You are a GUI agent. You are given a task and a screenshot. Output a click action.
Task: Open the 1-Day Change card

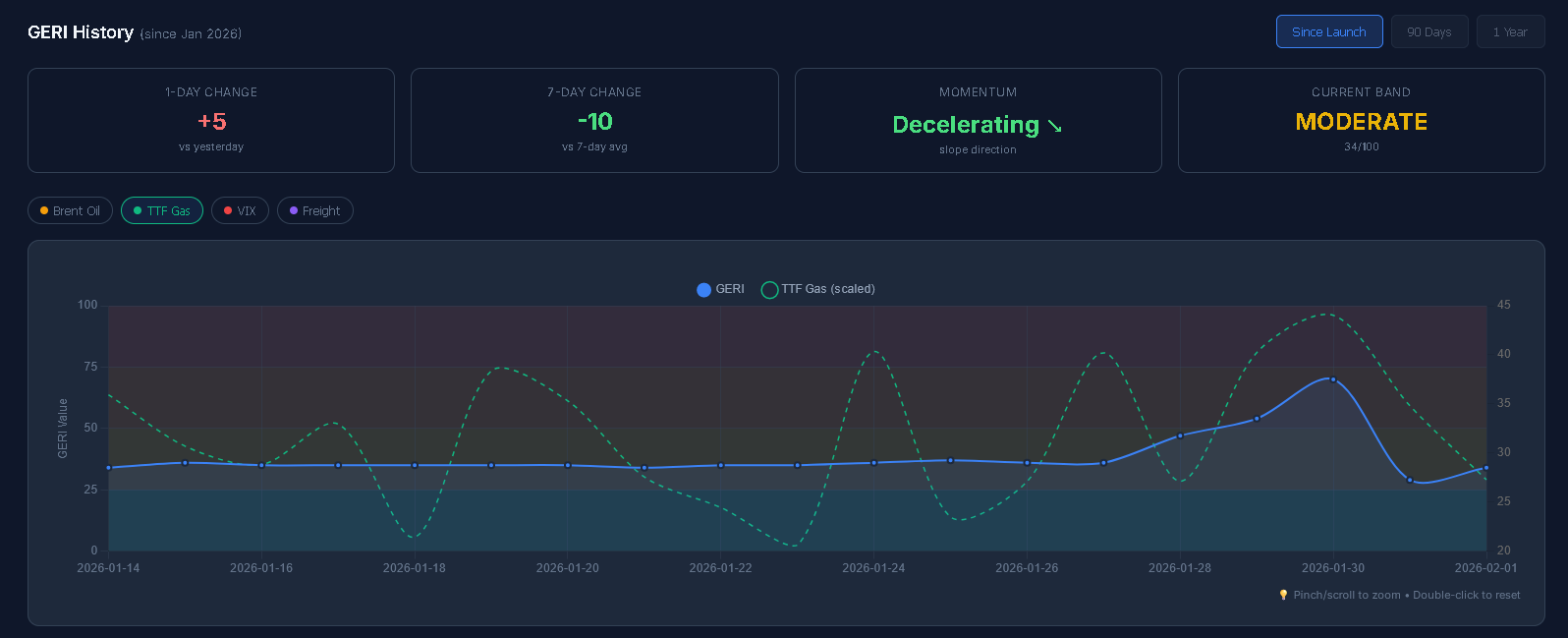[x=211, y=120]
